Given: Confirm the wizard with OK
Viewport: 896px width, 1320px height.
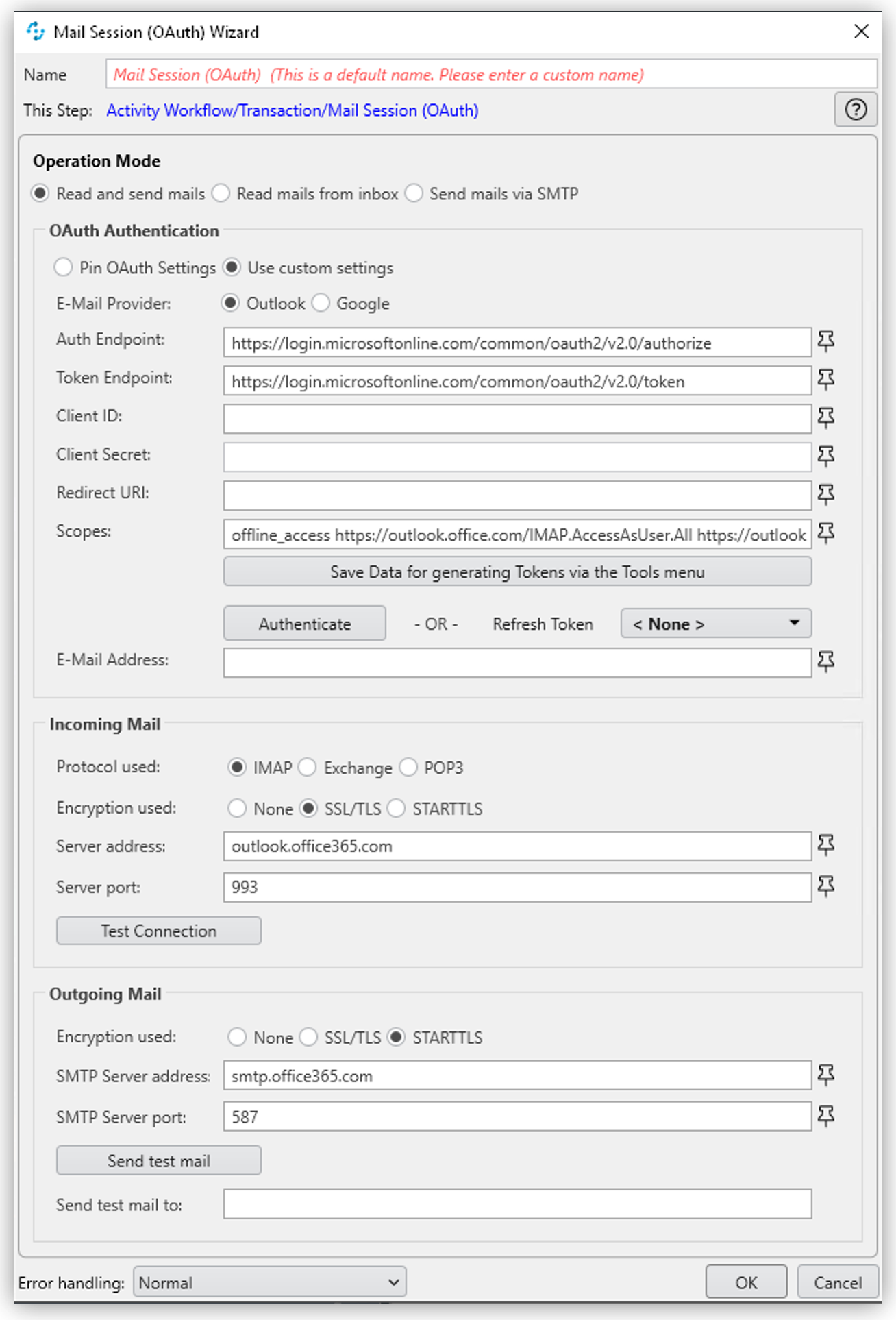Looking at the screenshot, I should pyautogui.click(x=746, y=1282).
